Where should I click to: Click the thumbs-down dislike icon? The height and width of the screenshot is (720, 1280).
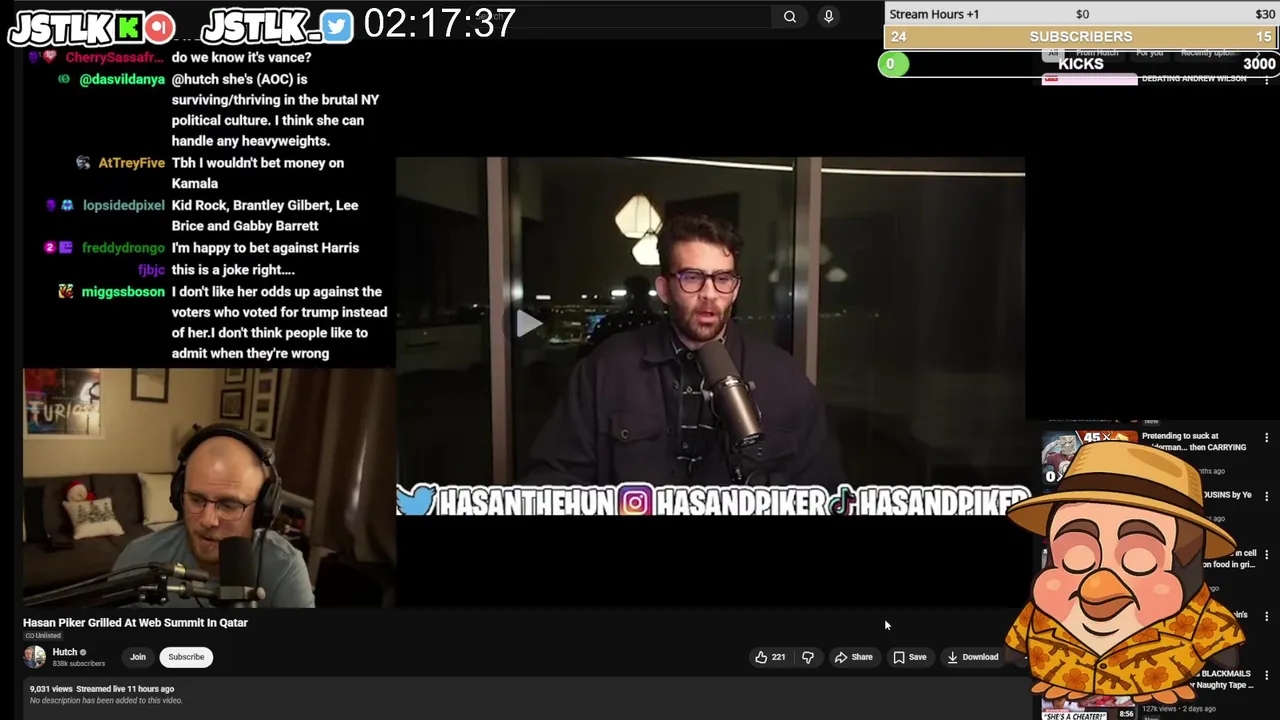[808, 657]
